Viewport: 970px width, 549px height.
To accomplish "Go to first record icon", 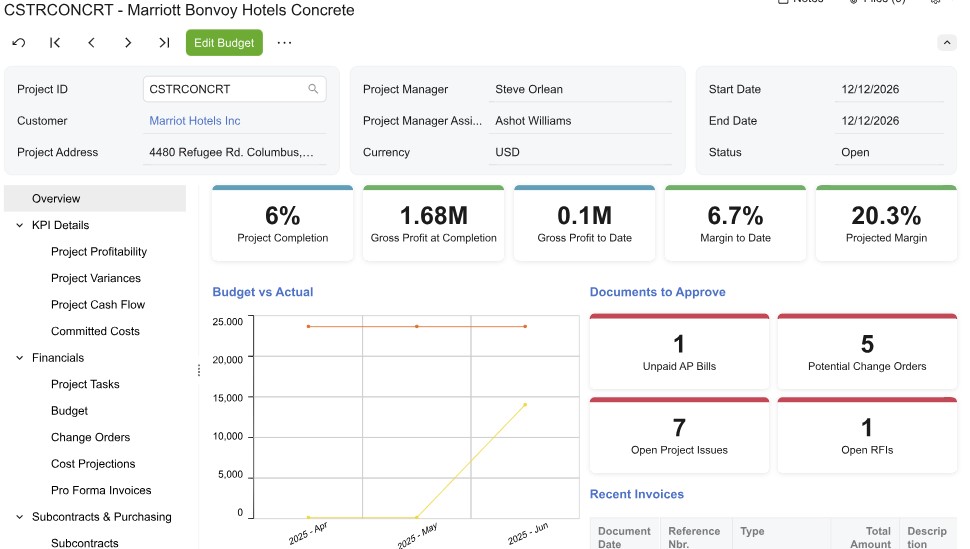I will pyautogui.click(x=55, y=43).
